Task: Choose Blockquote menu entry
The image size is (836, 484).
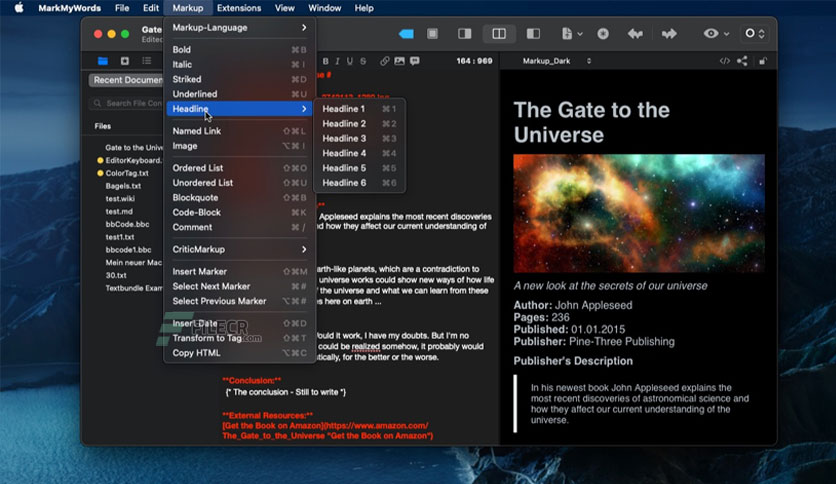Action: coord(239,198)
